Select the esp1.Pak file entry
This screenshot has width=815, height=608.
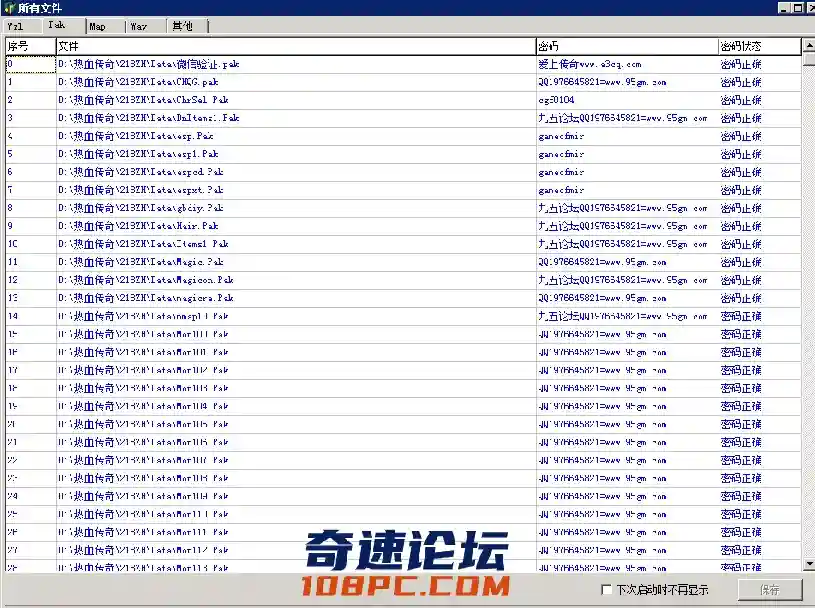pos(296,154)
